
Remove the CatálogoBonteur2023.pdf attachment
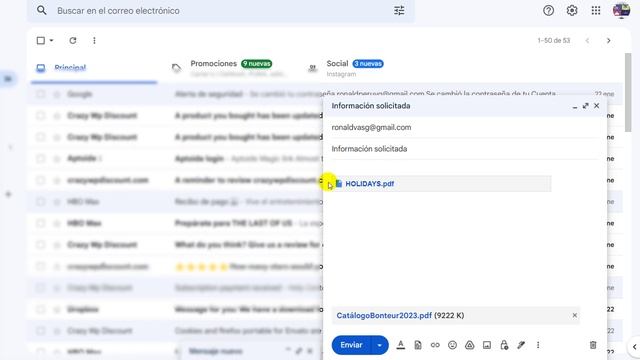[575, 315]
